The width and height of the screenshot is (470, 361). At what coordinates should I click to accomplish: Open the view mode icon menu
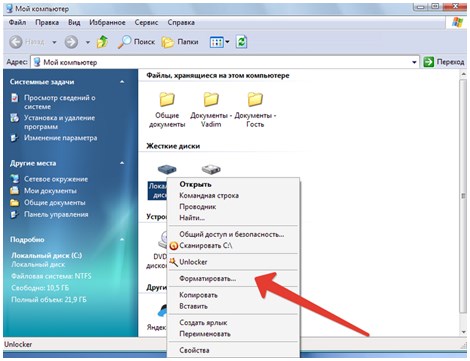[216, 42]
